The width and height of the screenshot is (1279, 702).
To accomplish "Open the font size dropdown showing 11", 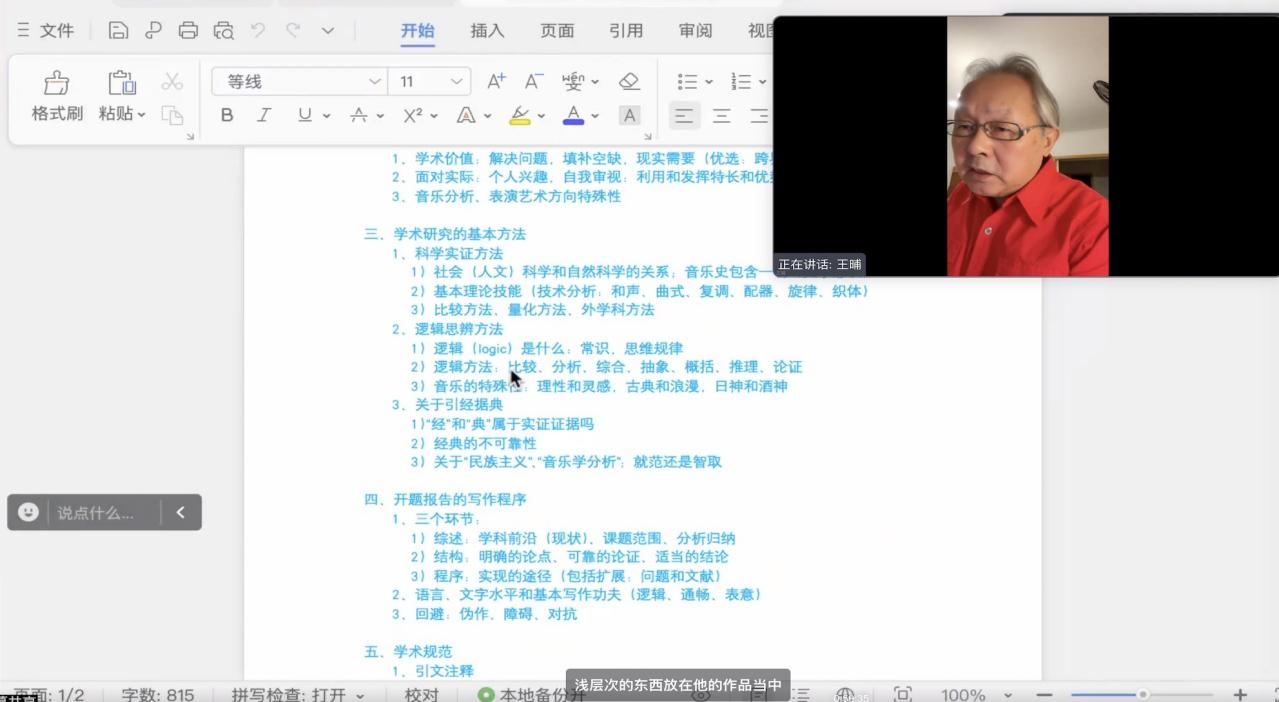I will click(456, 81).
